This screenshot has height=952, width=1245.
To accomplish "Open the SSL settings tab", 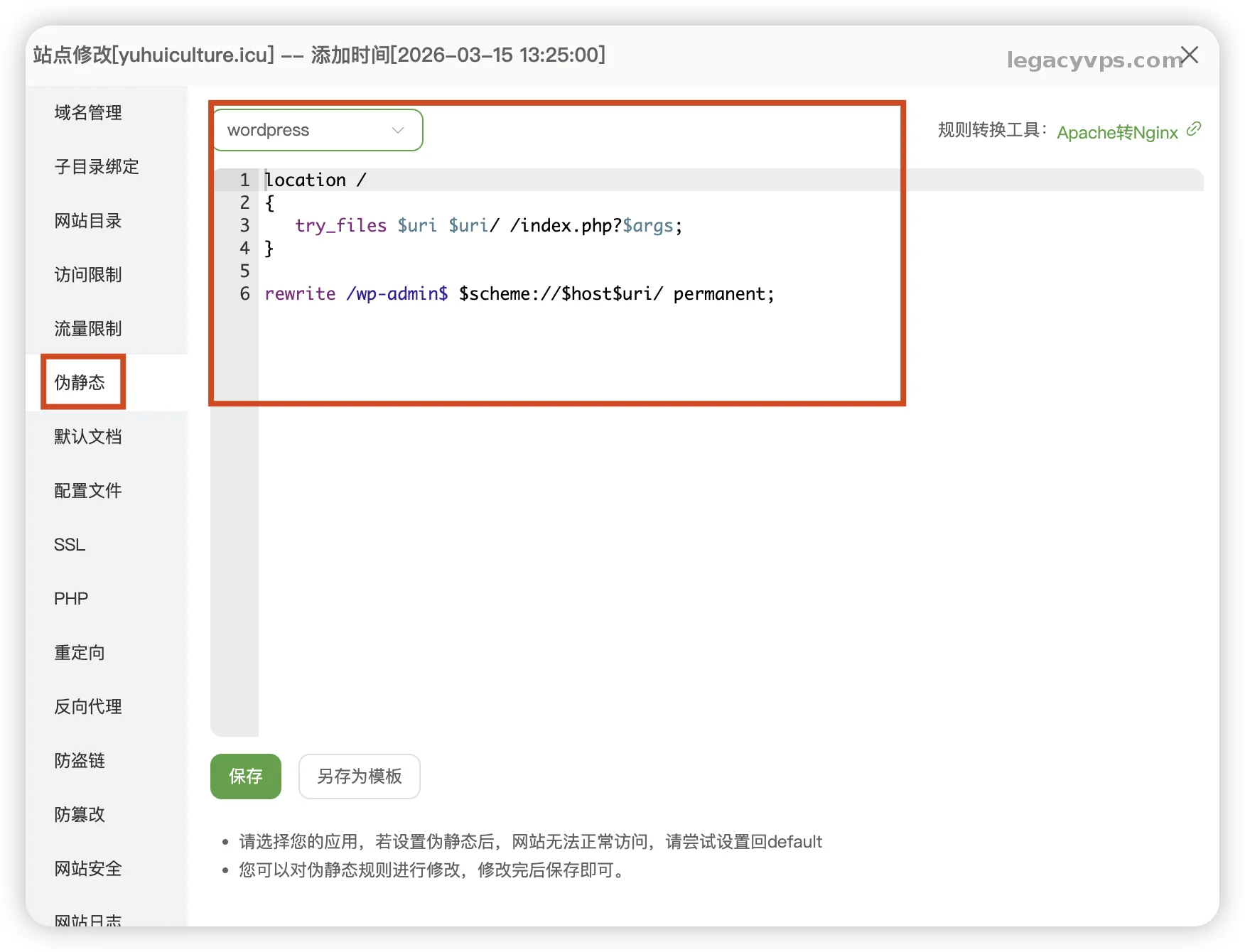I will [x=70, y=544].
